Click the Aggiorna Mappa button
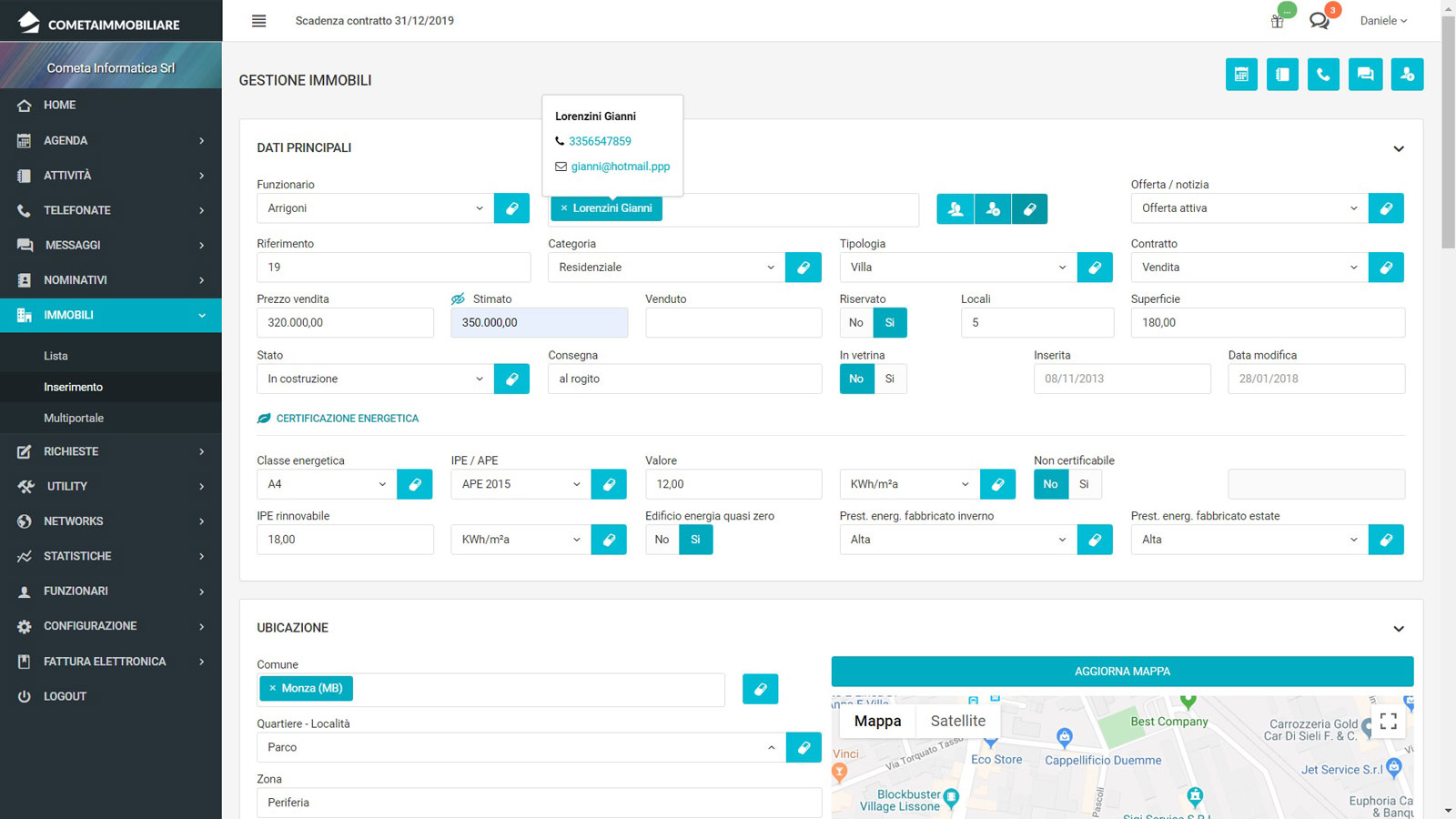The height and width of the screenshot is (819, 1456). (x=1122, y=672)
